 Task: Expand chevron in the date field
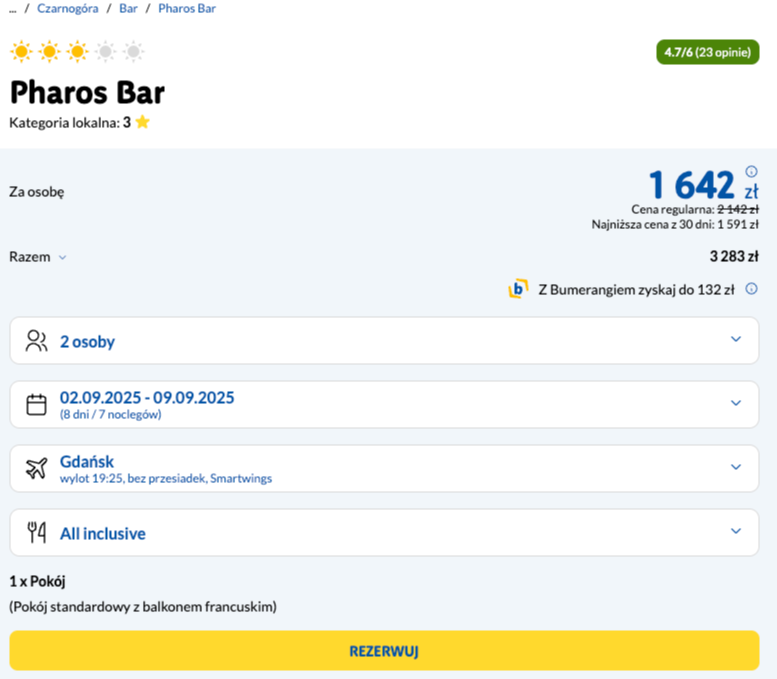[736, 403]
